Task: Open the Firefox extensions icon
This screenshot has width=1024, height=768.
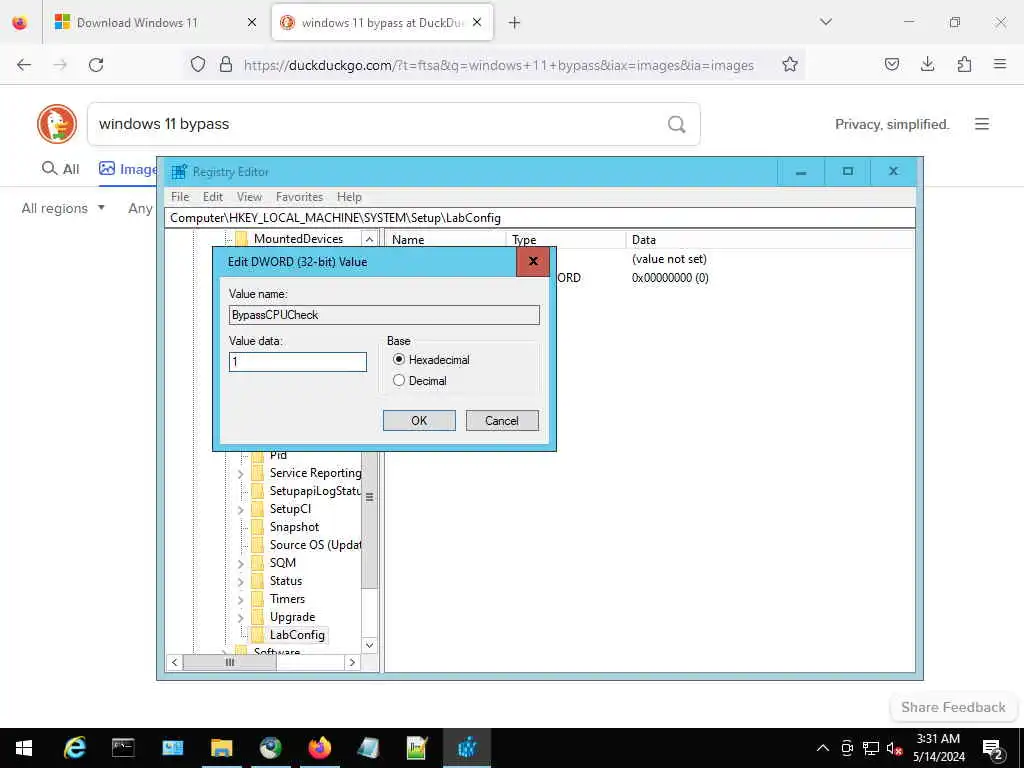Action: click(x=964, y=64)
